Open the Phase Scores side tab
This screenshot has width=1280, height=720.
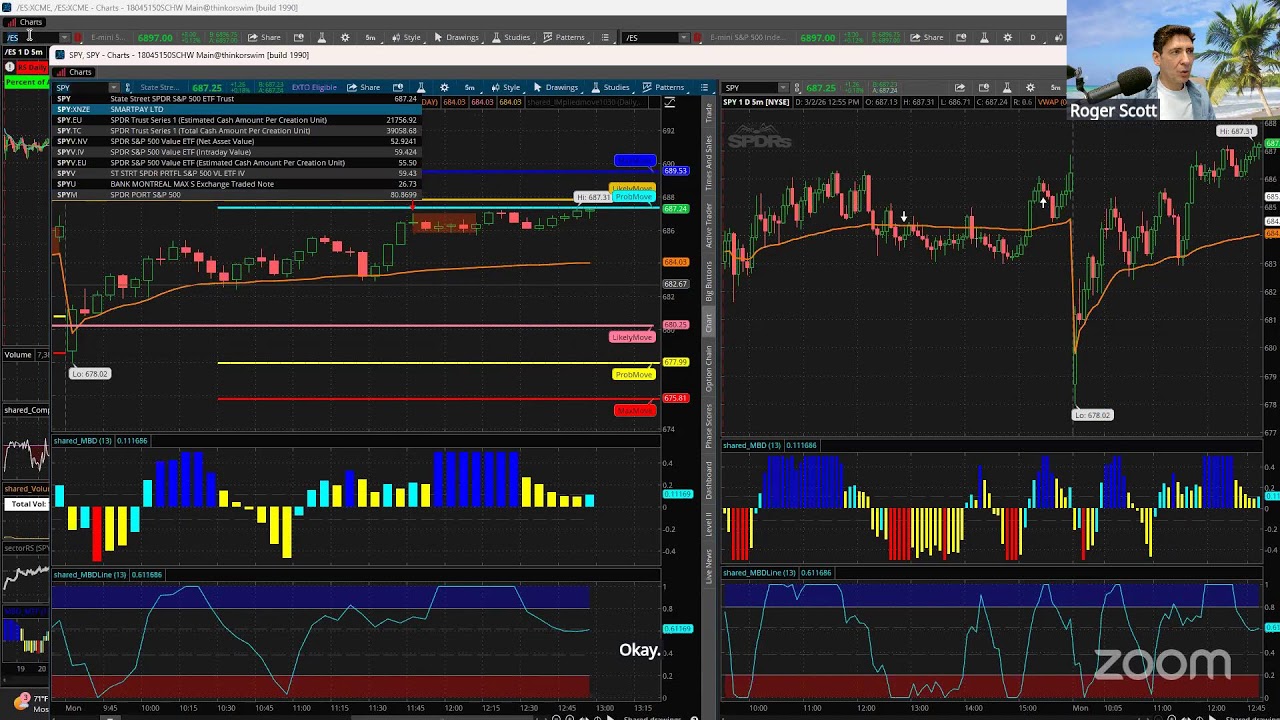pyautogui.click(x=709, y=427)
